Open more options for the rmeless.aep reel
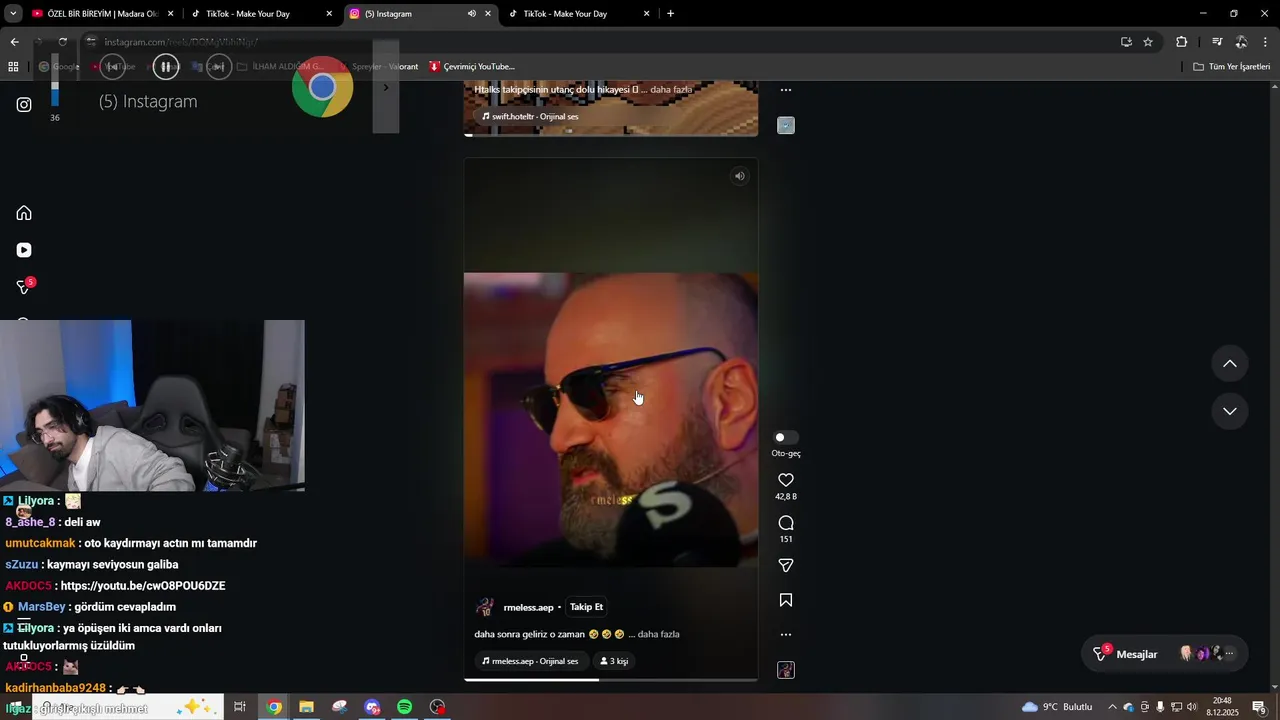 (786, 634)
